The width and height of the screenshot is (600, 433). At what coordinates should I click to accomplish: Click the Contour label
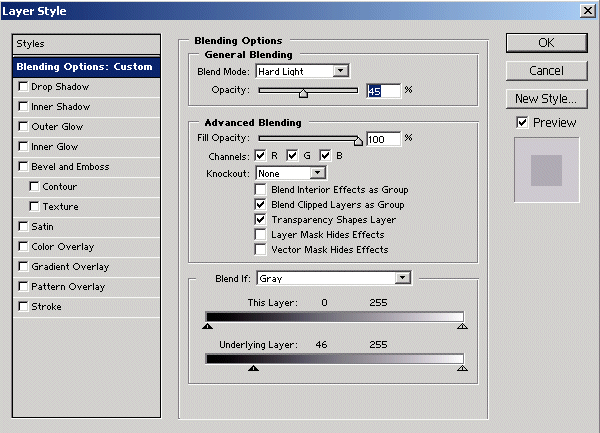tap(60, 187)
